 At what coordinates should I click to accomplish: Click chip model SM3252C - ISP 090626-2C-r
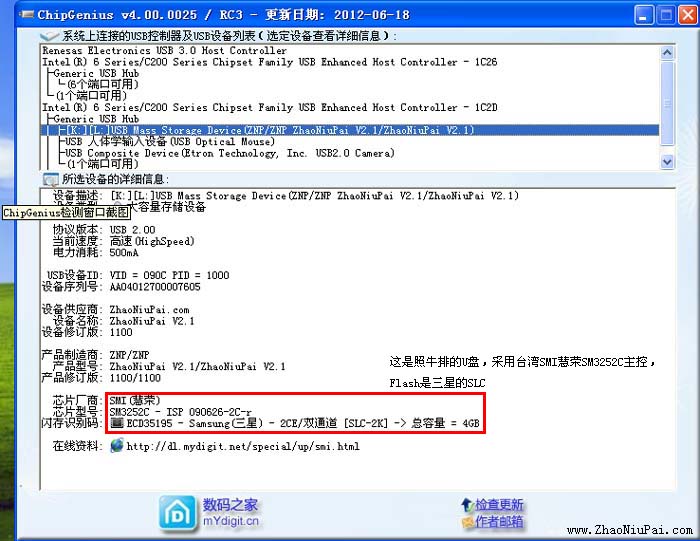180,412
